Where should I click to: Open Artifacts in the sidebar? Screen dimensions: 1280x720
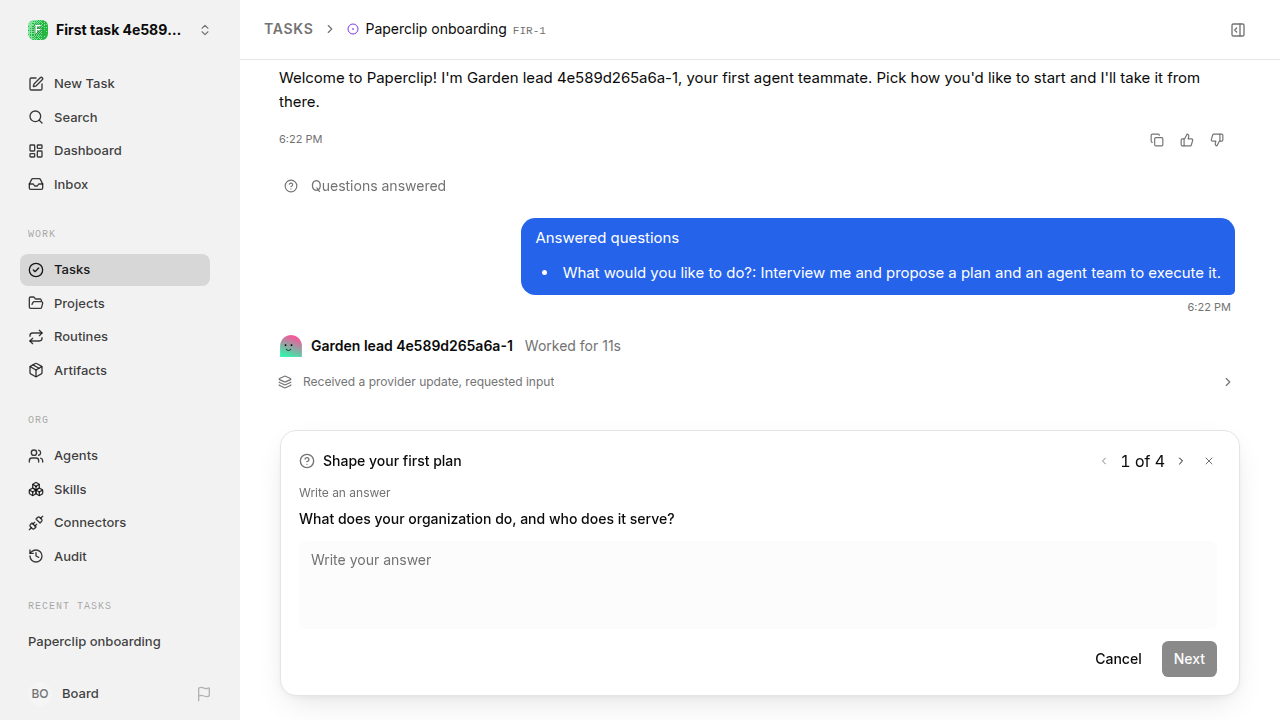(115, 370)
